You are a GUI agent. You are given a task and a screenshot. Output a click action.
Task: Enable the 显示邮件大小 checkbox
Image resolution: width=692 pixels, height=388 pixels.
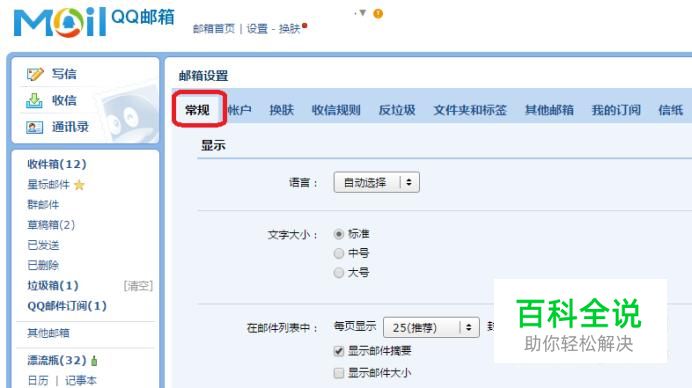pyautogui.click(x=338, y=373)
